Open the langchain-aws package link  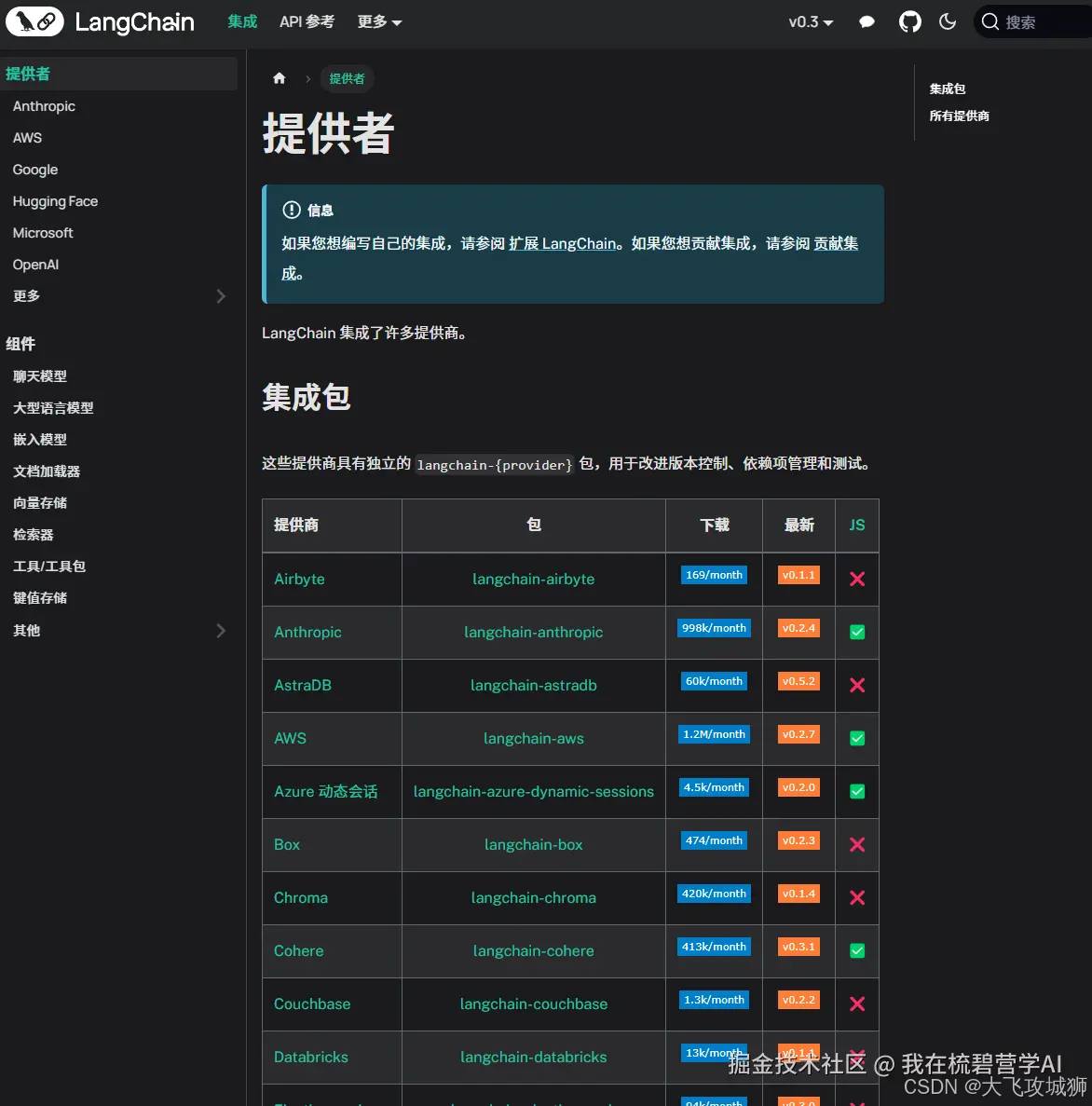(533, 739)
